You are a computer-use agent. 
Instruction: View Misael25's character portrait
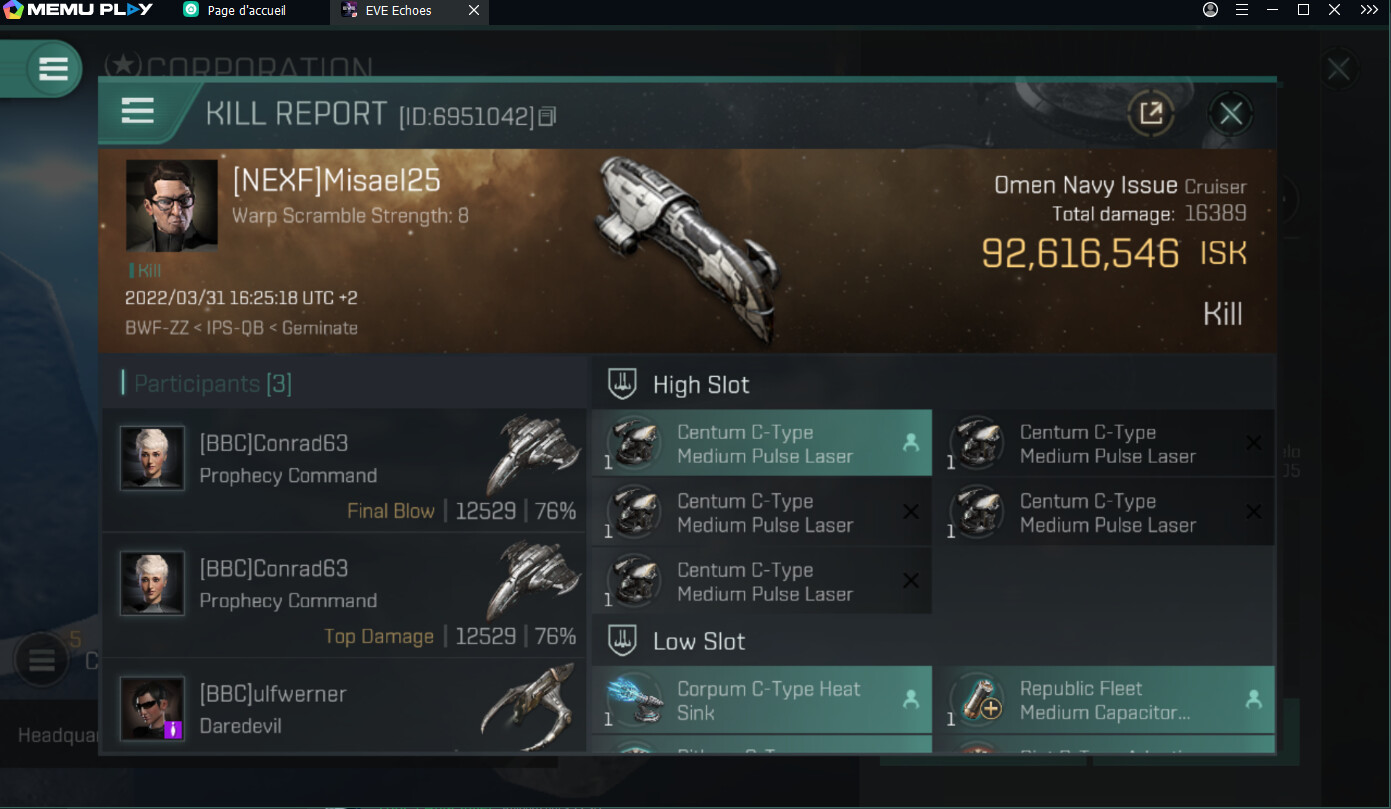click(171, 205)
